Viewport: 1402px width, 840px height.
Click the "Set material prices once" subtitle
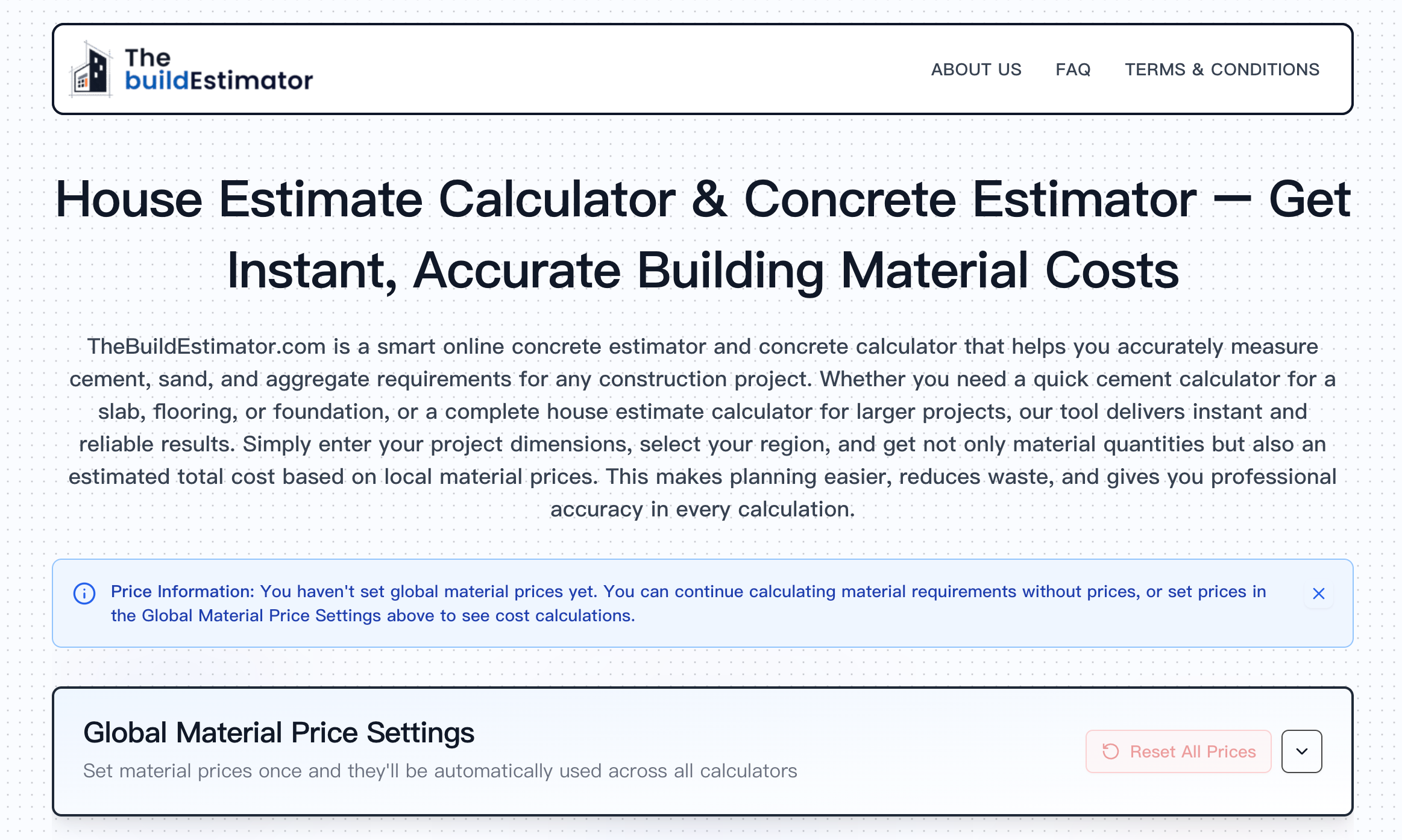coord(439,771)
